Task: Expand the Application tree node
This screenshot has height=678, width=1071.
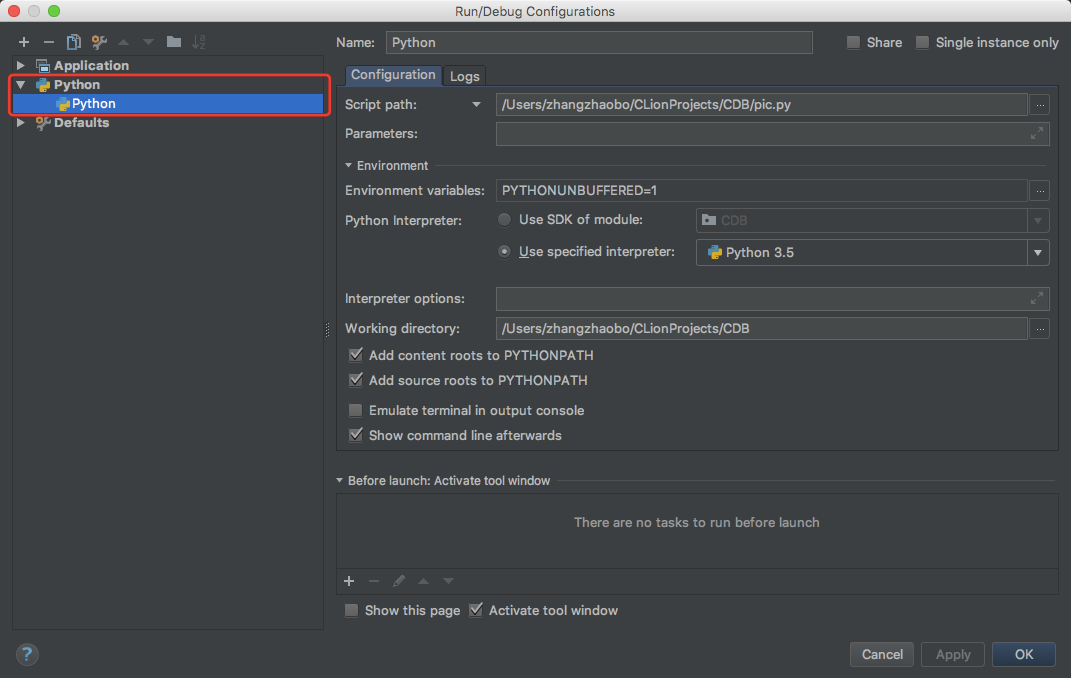Action: tap(20, 66)
